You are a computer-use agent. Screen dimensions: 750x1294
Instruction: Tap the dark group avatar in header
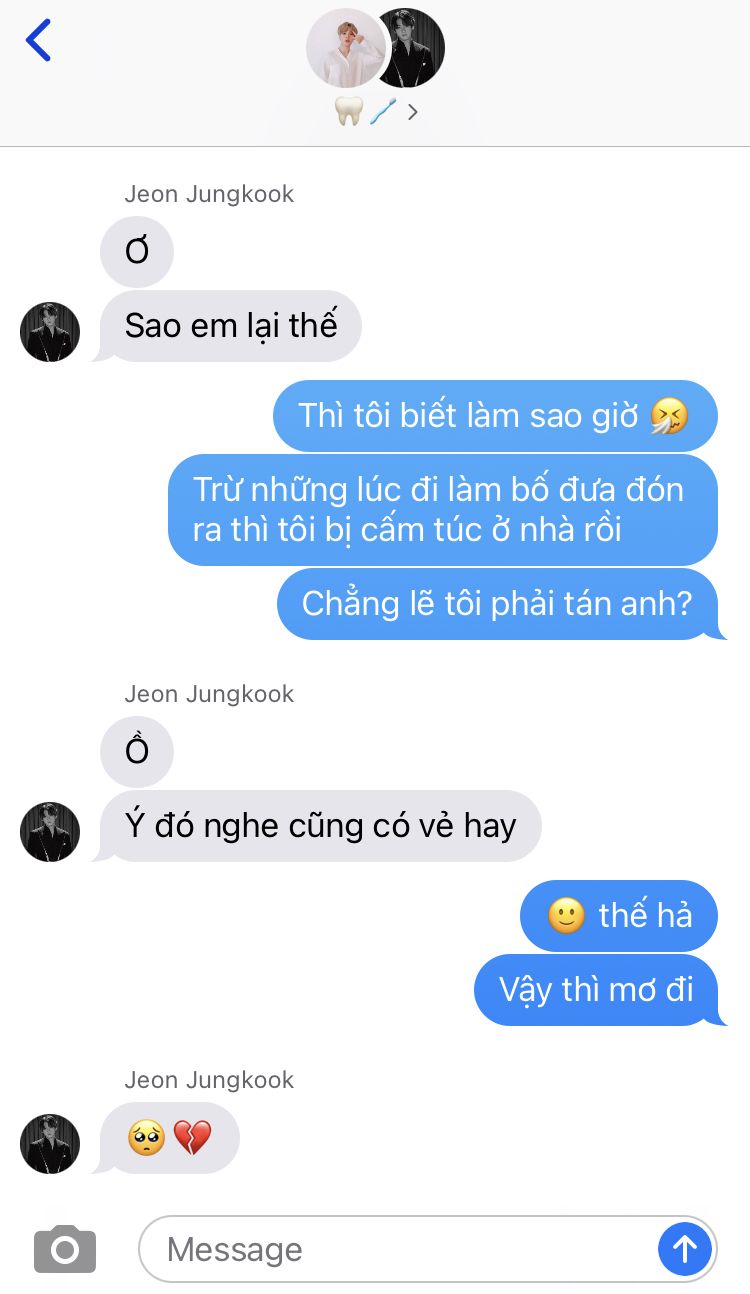410,47
